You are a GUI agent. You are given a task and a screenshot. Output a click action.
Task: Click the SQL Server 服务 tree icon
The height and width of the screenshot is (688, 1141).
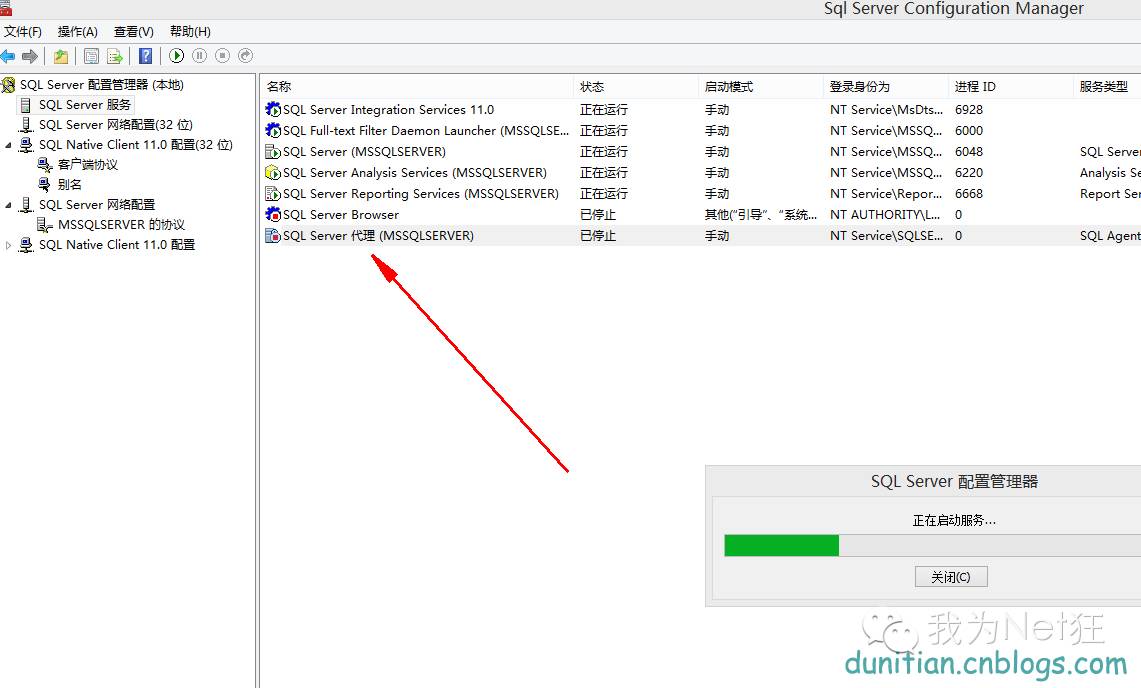(x=25, y=105)
